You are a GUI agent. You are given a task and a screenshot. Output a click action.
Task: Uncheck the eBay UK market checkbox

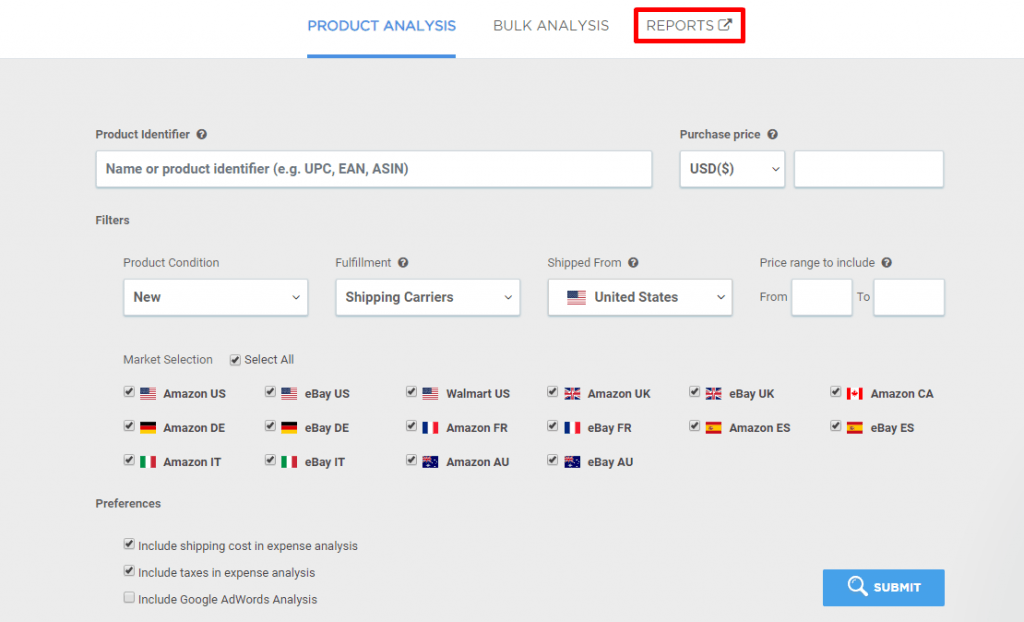tap(694, 391)
